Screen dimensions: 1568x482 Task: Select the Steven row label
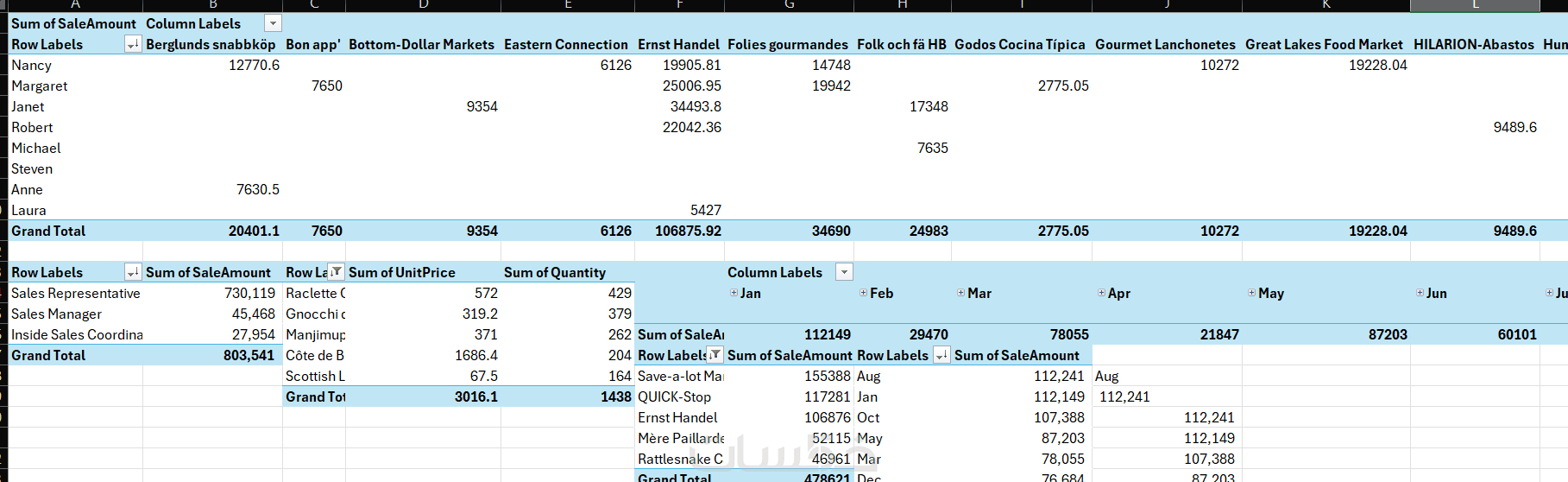tap(32, 168)
